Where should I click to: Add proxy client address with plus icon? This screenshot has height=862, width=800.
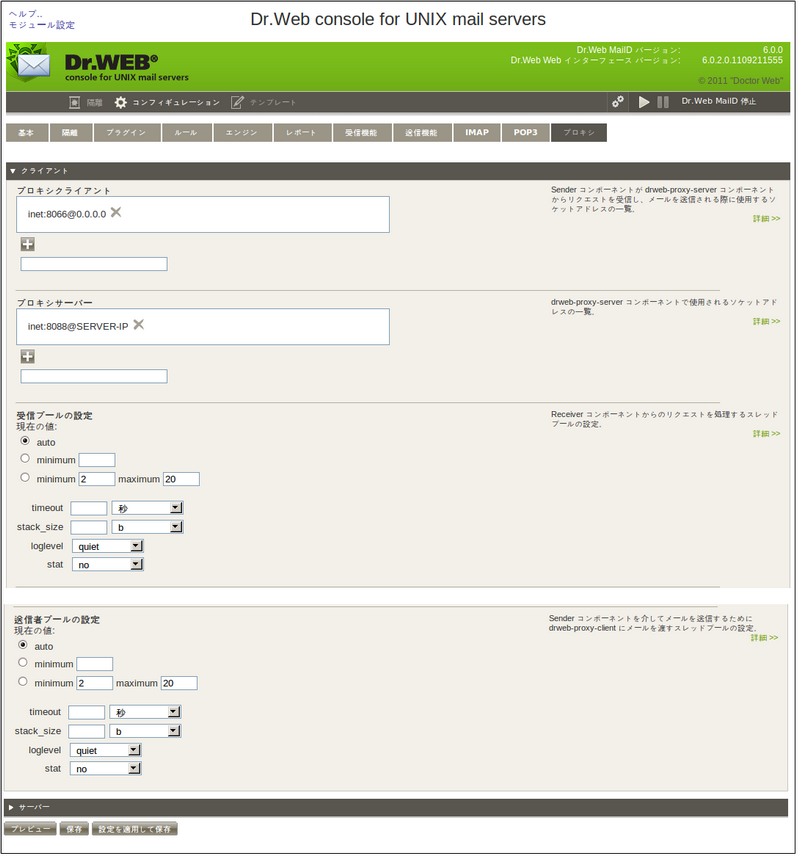point(27,245)
